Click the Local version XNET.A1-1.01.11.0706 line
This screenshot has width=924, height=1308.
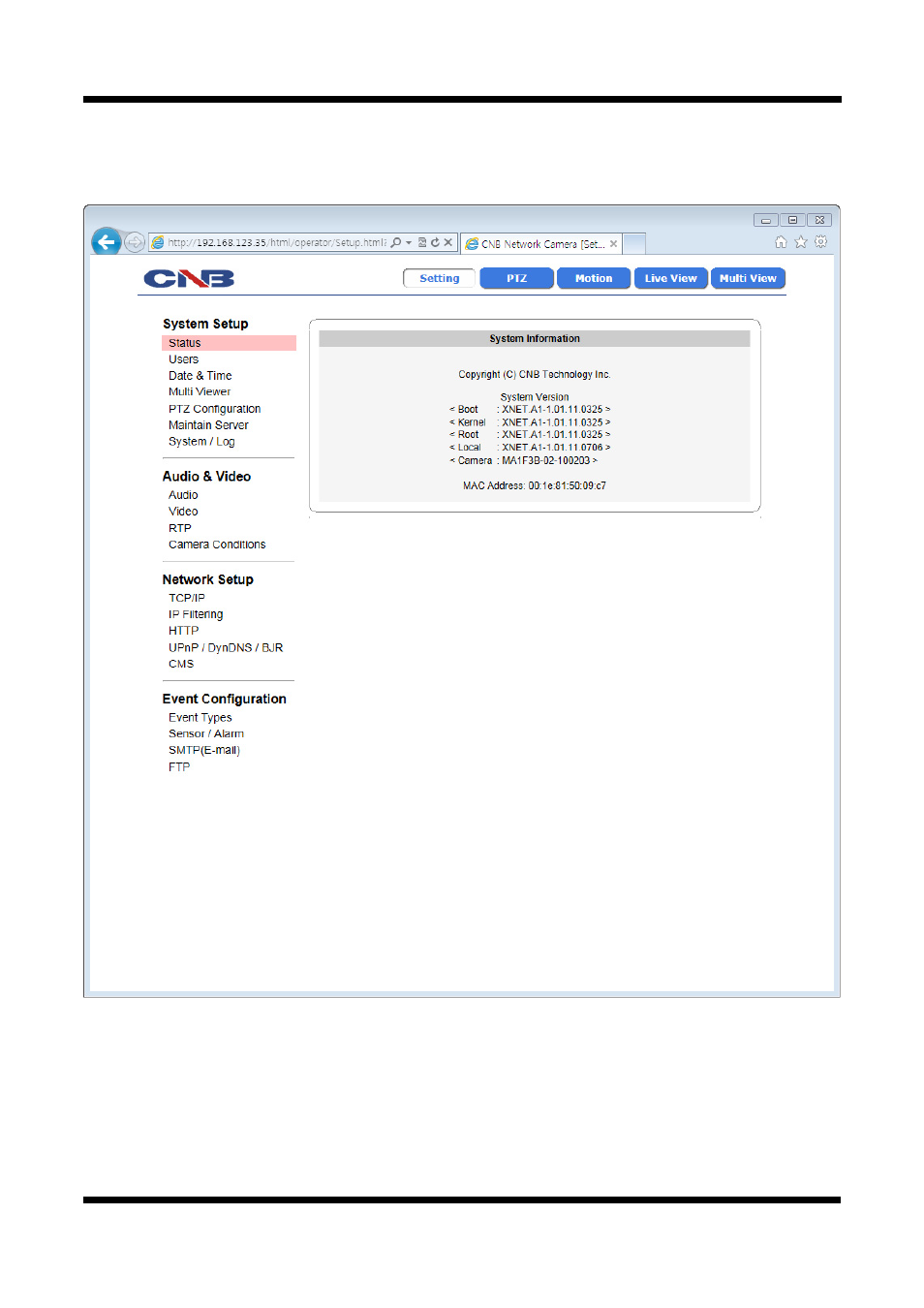(530, 448)
